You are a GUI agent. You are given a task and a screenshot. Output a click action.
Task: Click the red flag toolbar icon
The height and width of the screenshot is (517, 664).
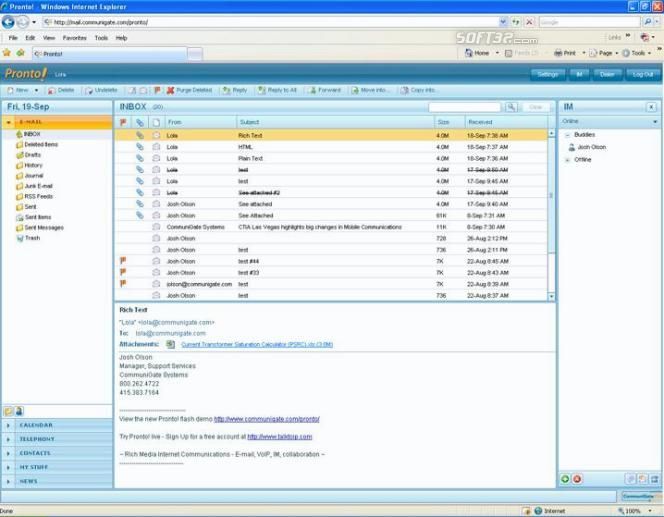pos(157,90)
